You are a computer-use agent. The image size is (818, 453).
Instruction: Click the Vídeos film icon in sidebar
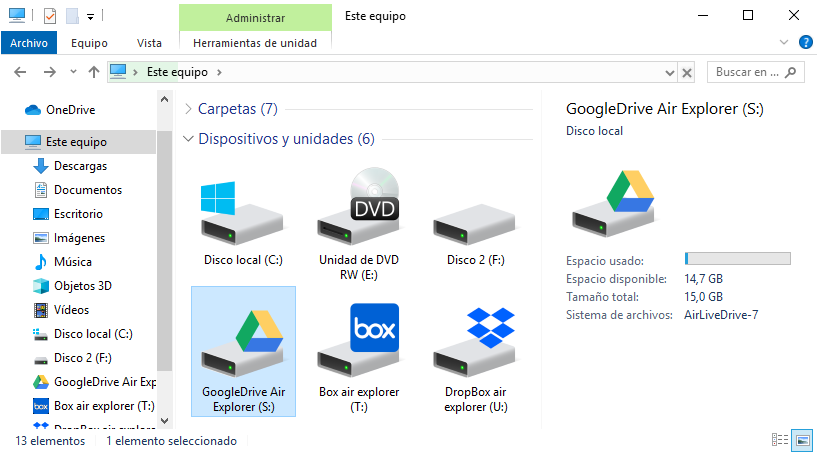(x=41, y=310)
